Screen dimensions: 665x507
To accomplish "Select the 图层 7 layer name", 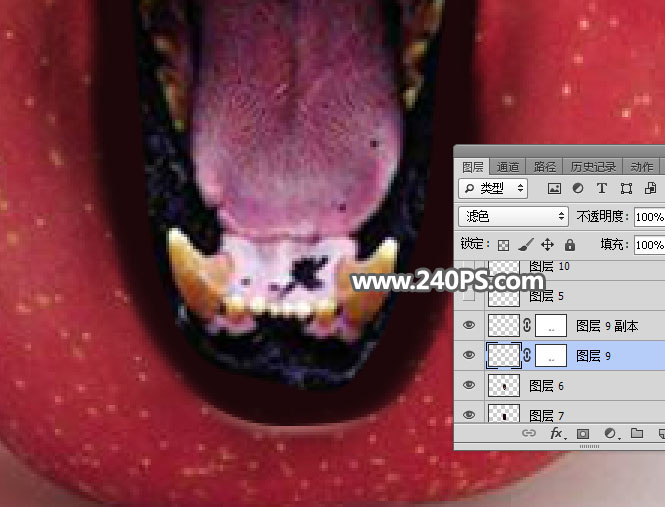I will click(x=546, y=415).
